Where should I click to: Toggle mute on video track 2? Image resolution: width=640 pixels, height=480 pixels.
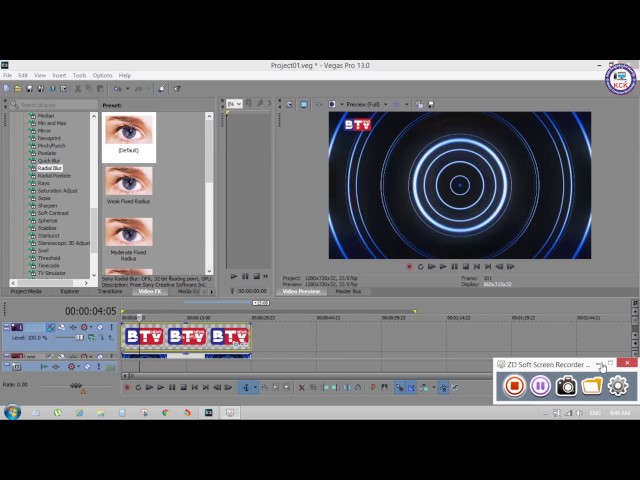click(100, 356)
